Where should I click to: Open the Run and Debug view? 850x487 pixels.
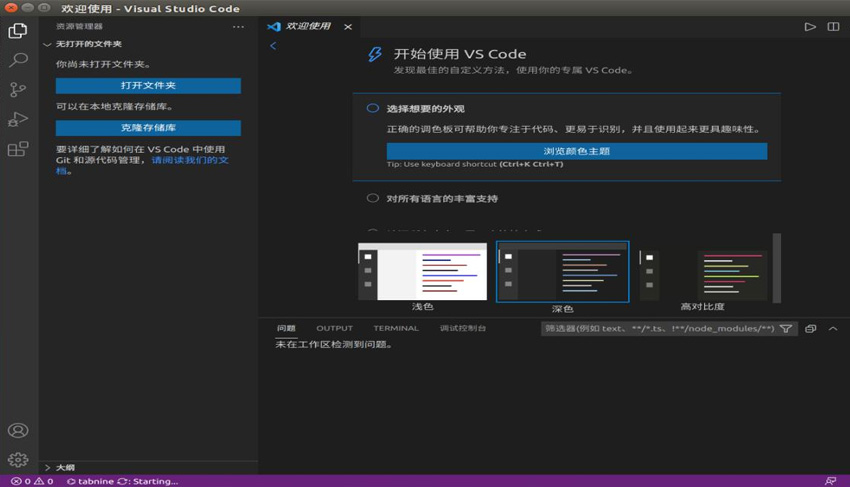pos(18,119)
